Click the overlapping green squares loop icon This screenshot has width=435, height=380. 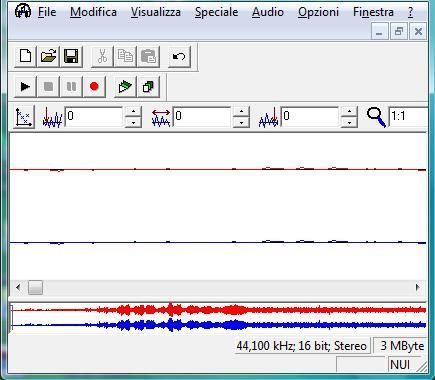[148, 87]
